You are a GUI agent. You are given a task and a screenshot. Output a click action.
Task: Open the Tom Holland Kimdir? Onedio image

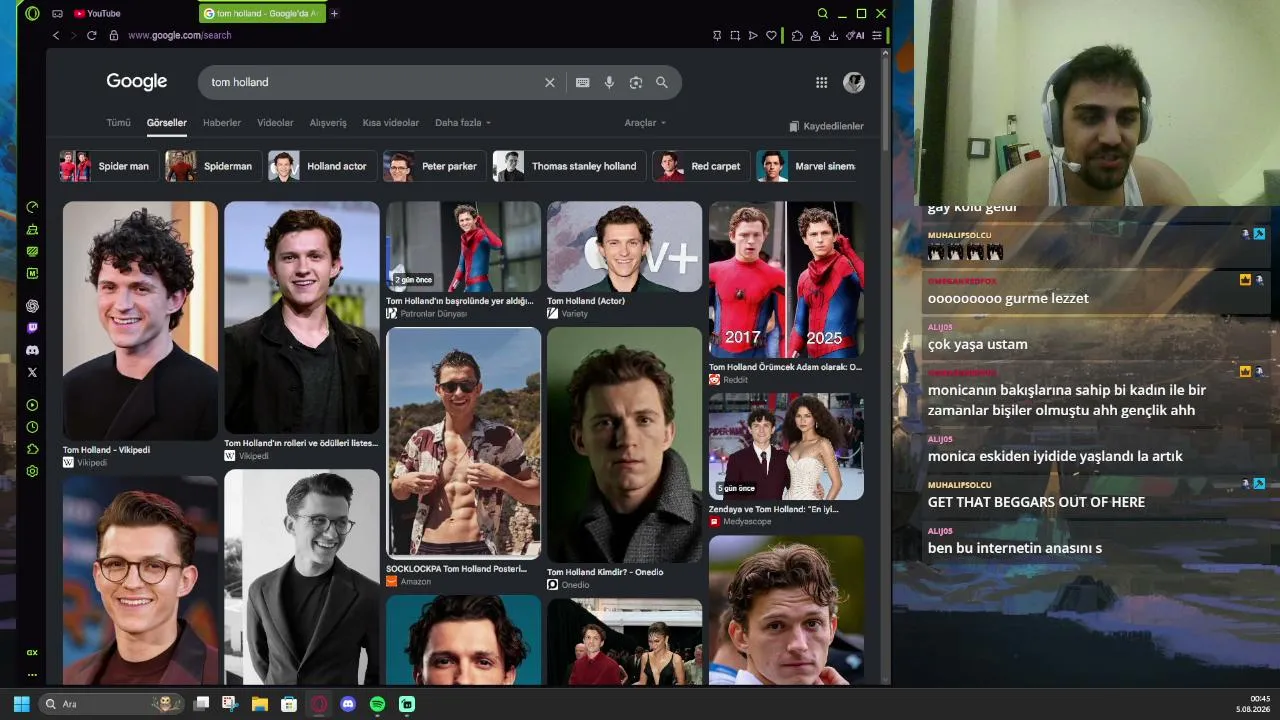[624, 445]
